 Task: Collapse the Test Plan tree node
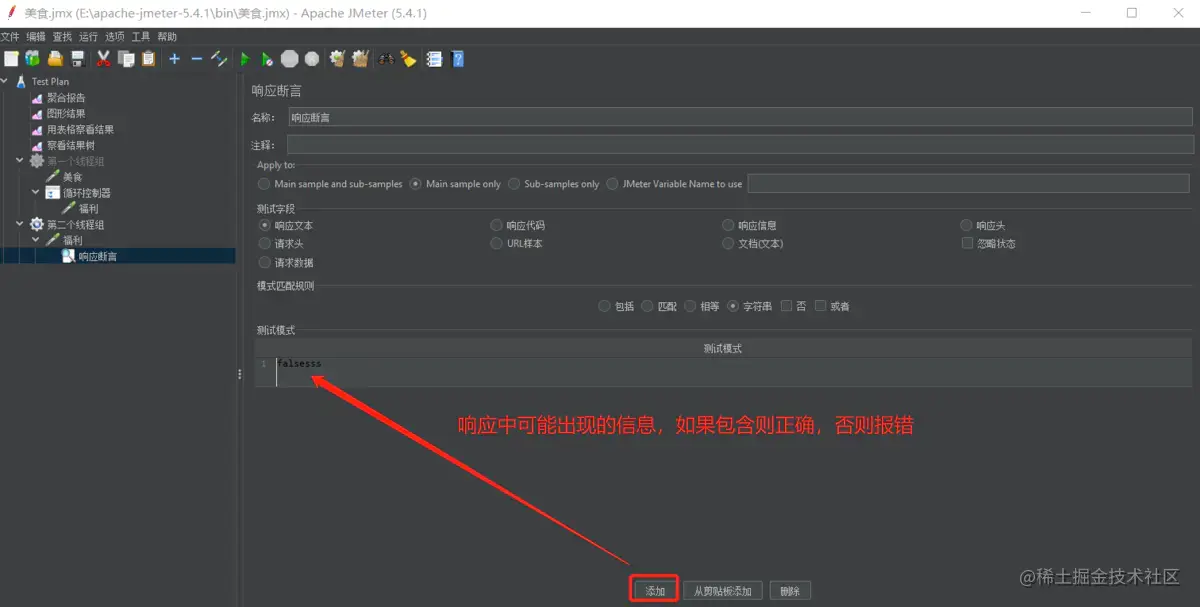point(5,81)
